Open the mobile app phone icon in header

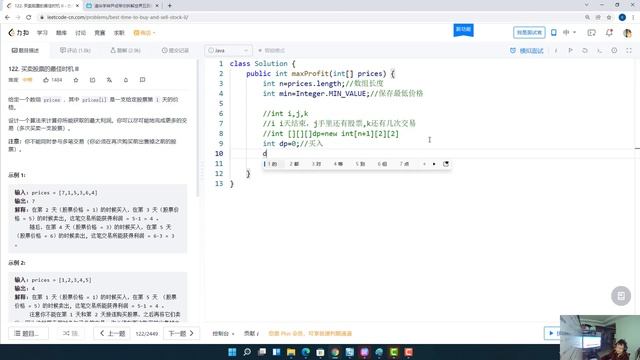click(x=554, y=32)
